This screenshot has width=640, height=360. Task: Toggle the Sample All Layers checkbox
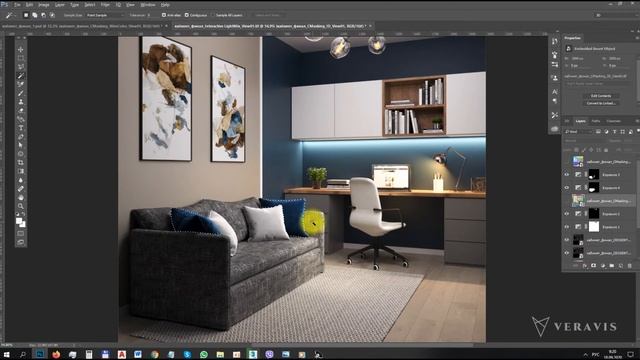click(x=213, y=15)
